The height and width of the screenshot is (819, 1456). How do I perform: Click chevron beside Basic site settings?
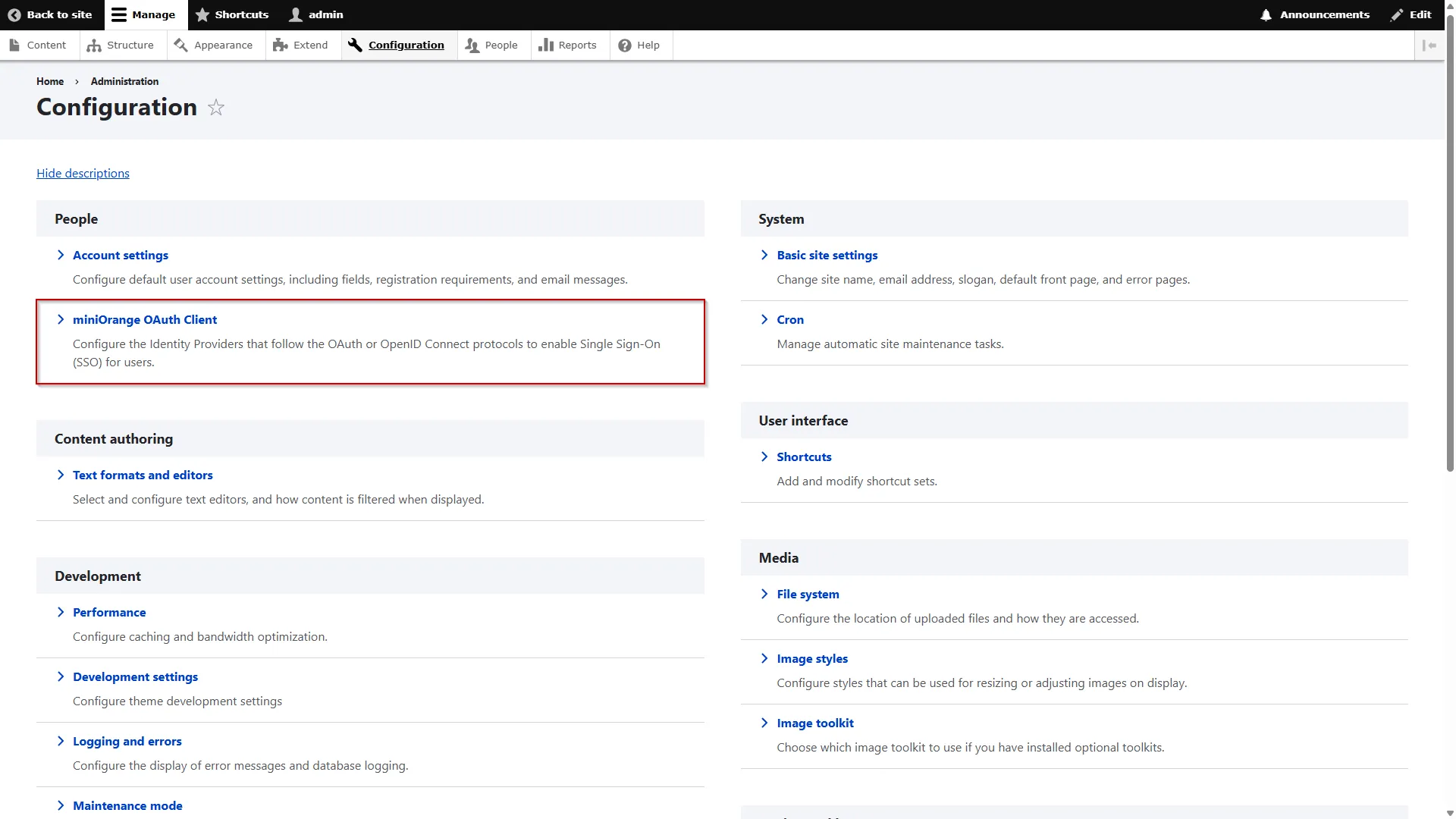click(764, 255)
